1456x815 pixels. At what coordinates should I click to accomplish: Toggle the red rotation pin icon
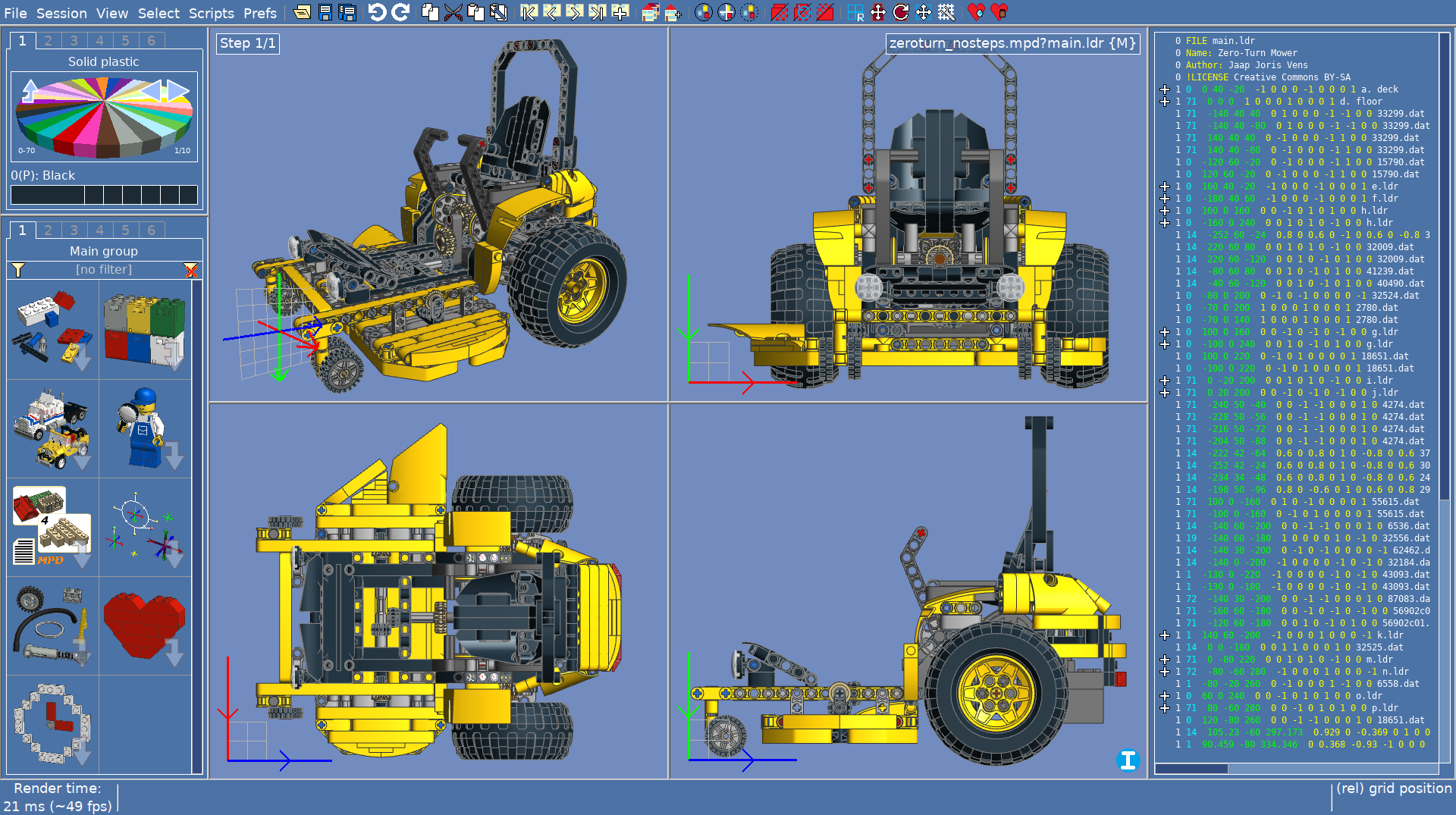900,12
